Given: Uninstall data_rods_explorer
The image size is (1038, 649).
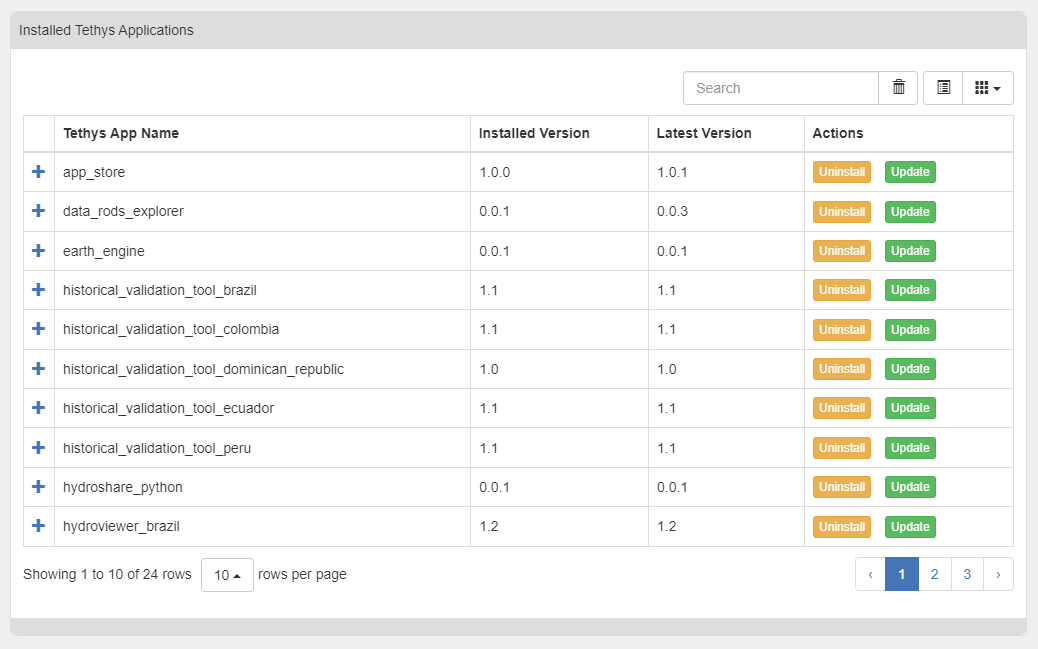Looking at the screenshot, I should [x=841, y=211].
